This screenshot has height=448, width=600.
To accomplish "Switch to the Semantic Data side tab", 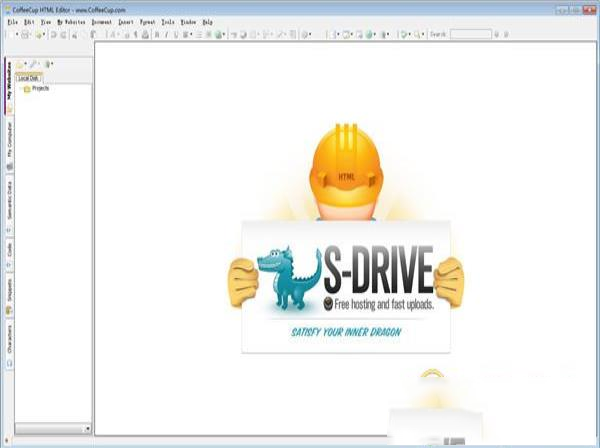I will (x=10, y=205).
